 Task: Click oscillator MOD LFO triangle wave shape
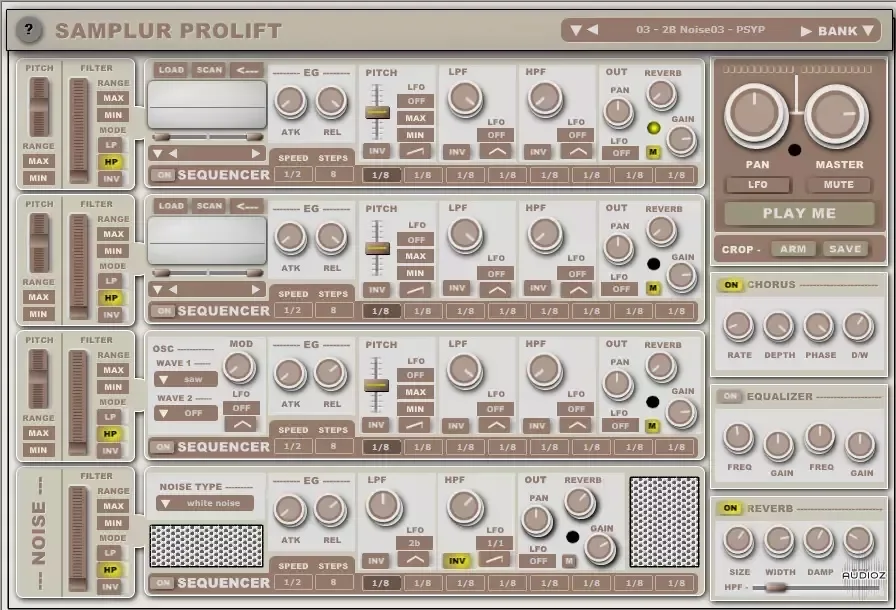coord(241,424)
